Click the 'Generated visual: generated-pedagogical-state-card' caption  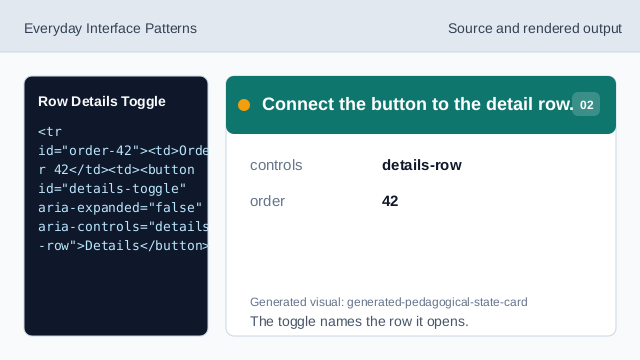(x=389, y=302)
